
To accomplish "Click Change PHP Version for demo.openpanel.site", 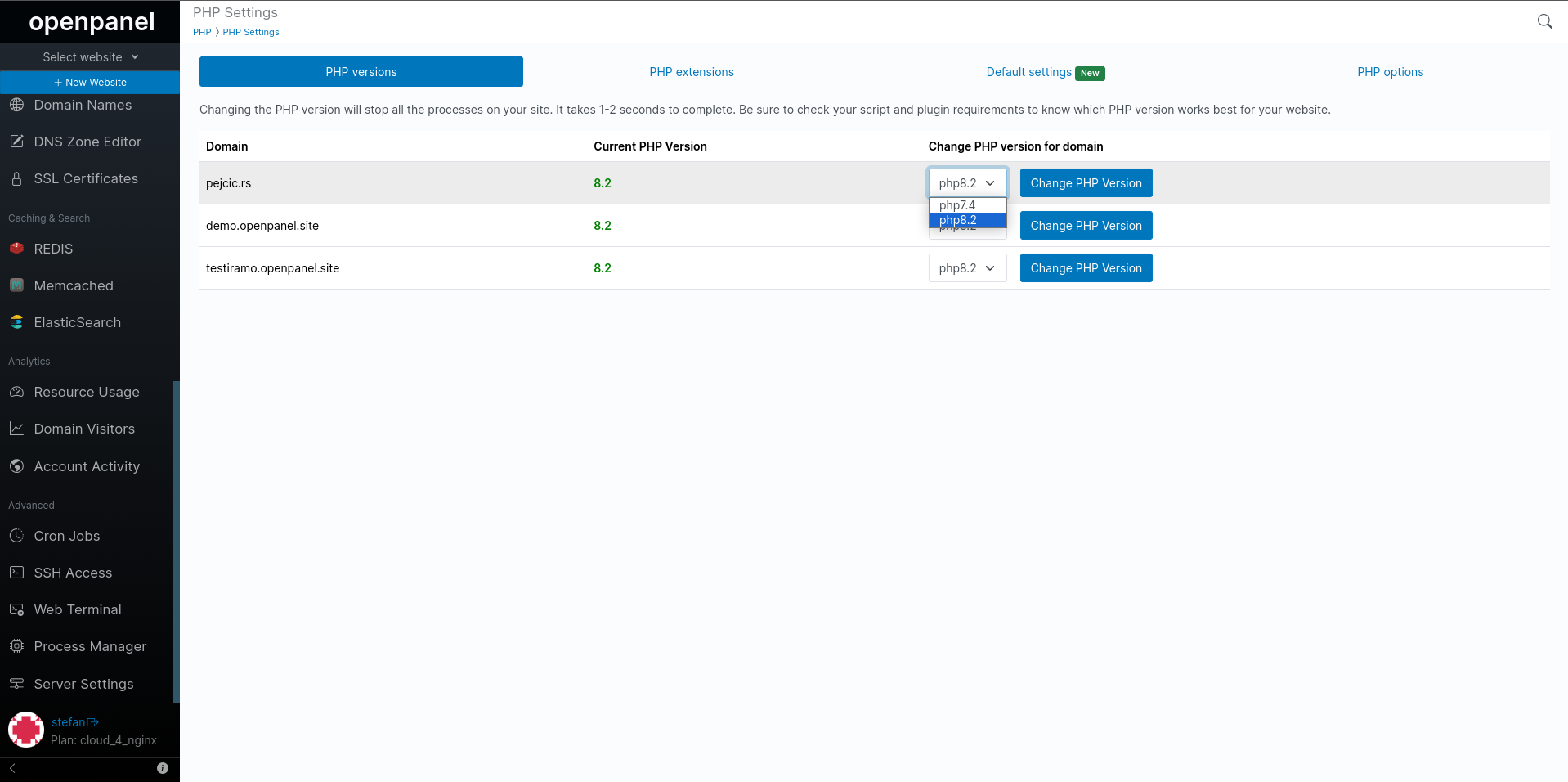I will pyautogui.click(x=1086, y=226).
